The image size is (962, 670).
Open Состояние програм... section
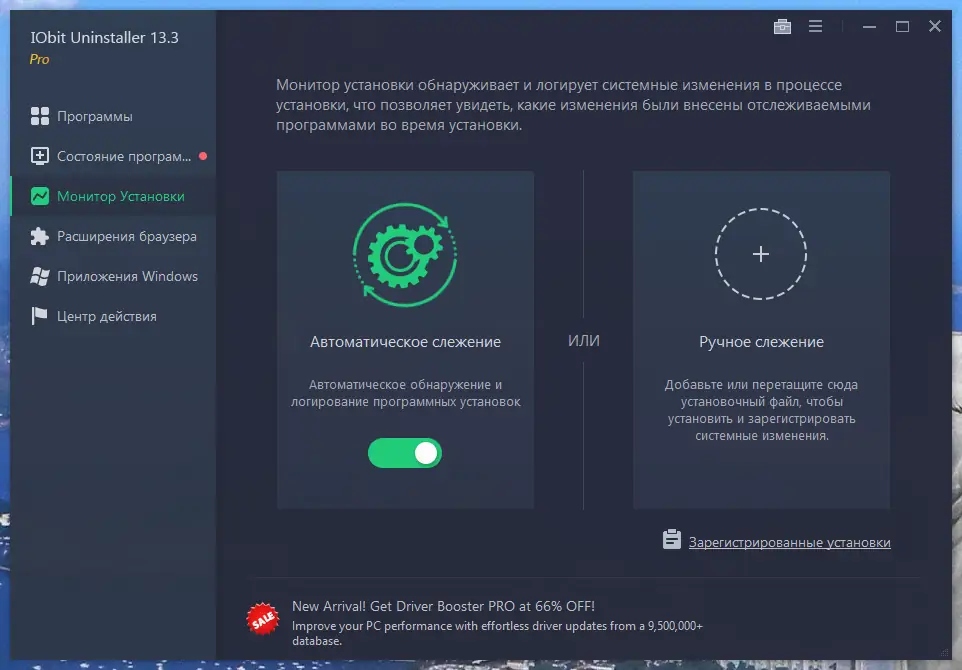click(114, 156)
